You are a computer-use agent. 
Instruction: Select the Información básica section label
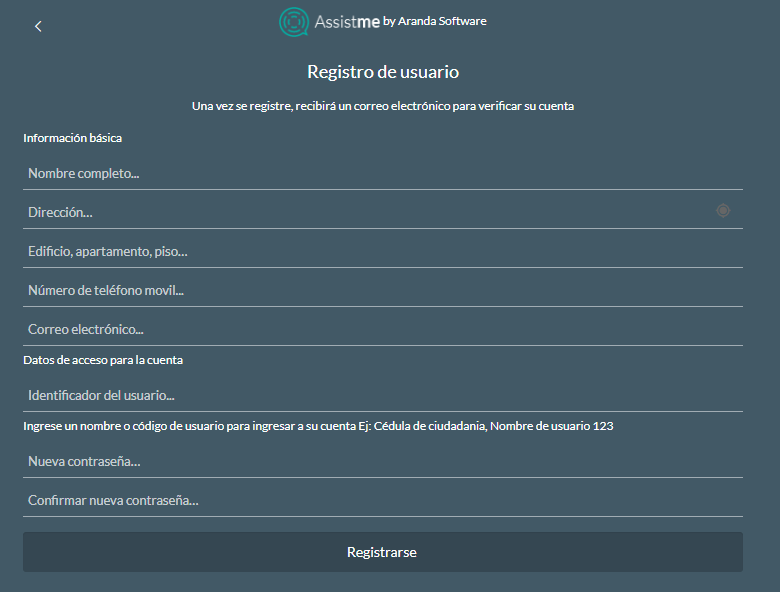[73, 138]
